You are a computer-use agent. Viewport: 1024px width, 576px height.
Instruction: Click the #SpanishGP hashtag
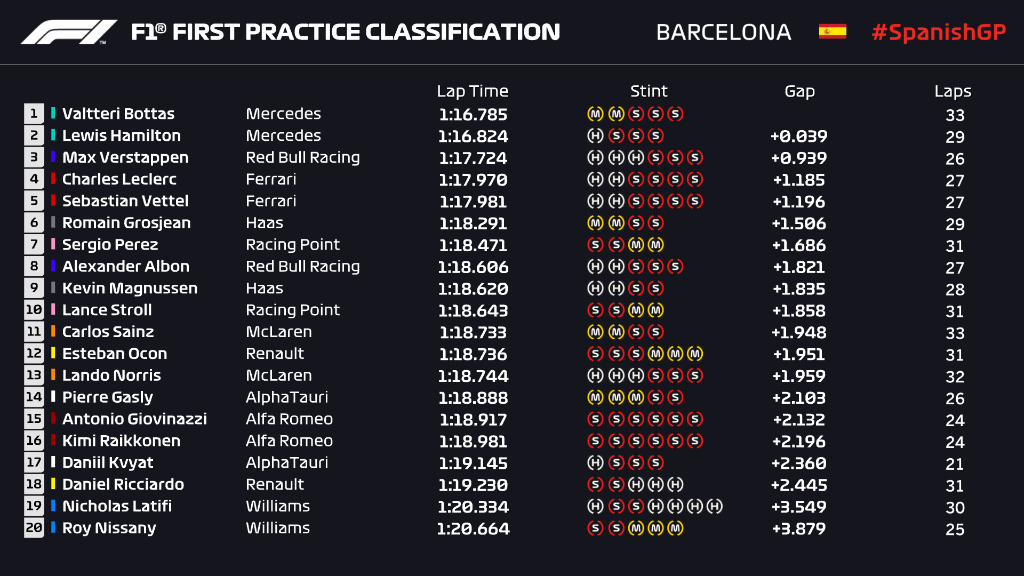pos(938,32)
